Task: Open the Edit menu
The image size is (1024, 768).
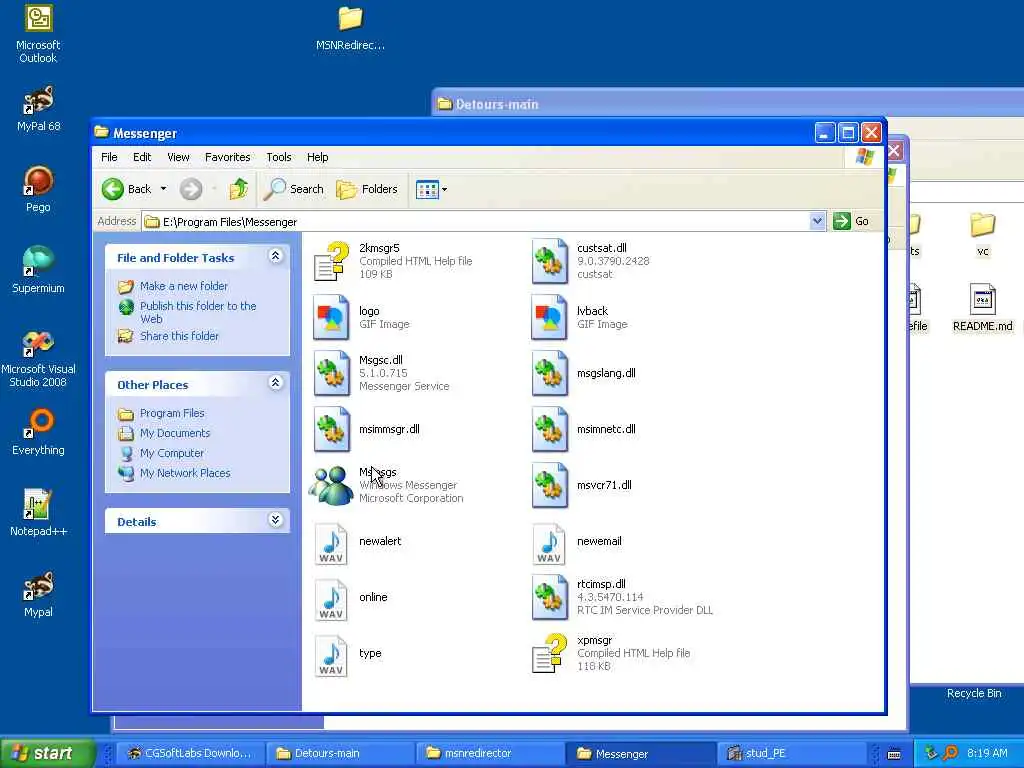Action: [142, 157]
